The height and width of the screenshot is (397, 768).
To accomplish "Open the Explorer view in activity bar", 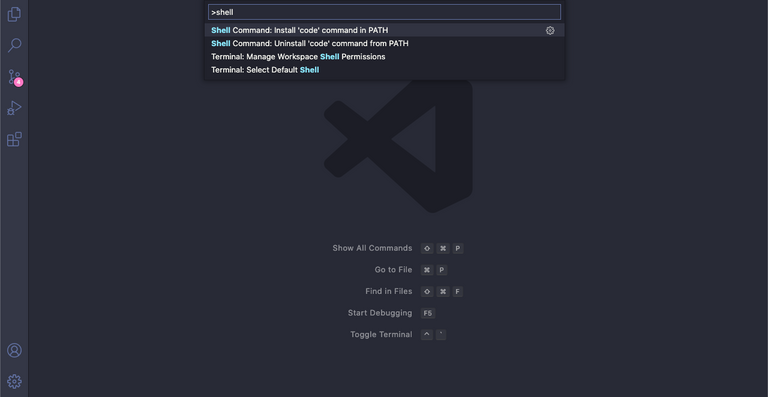I will point(14,14).
